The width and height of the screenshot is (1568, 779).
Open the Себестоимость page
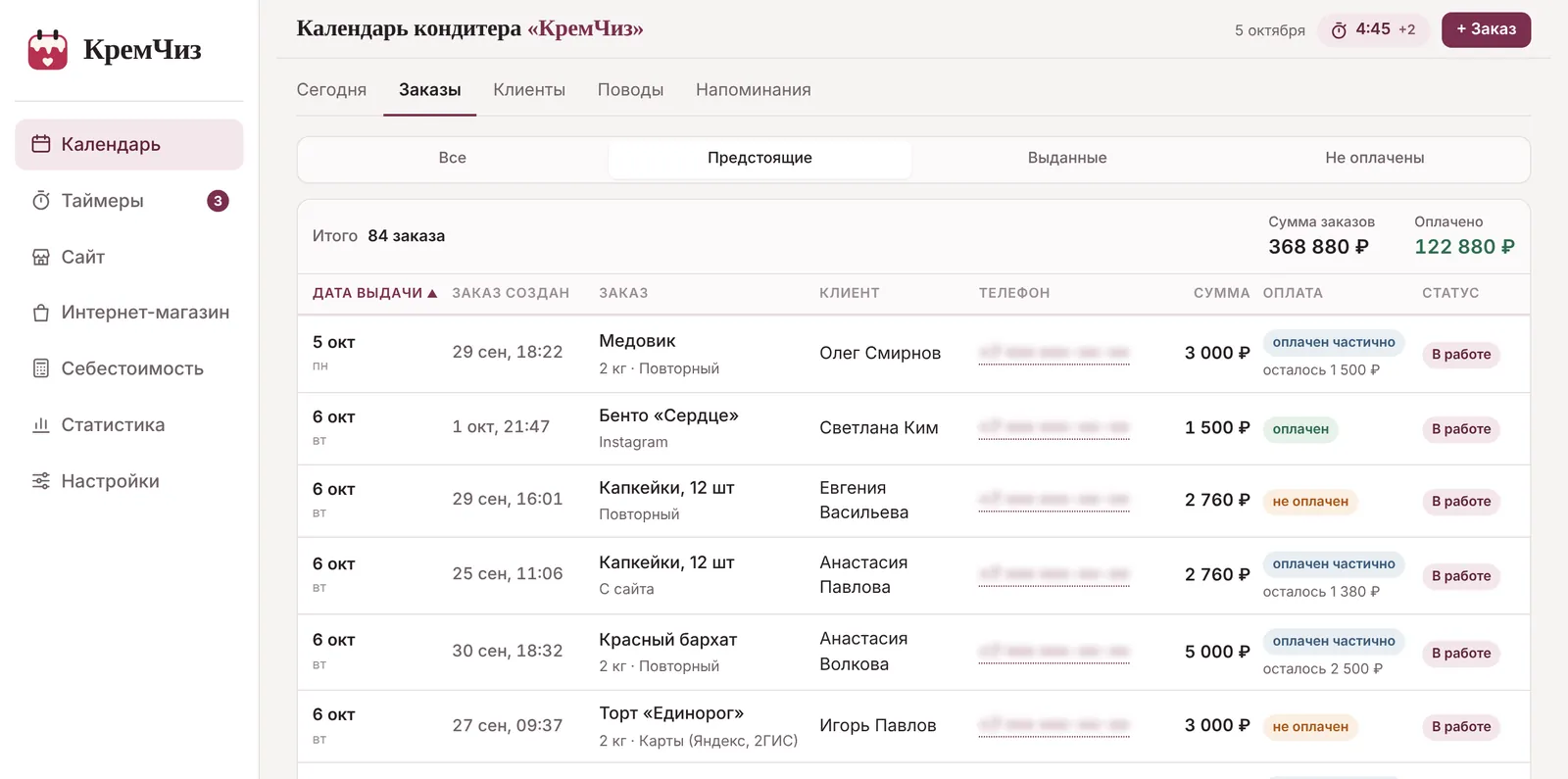129,368
